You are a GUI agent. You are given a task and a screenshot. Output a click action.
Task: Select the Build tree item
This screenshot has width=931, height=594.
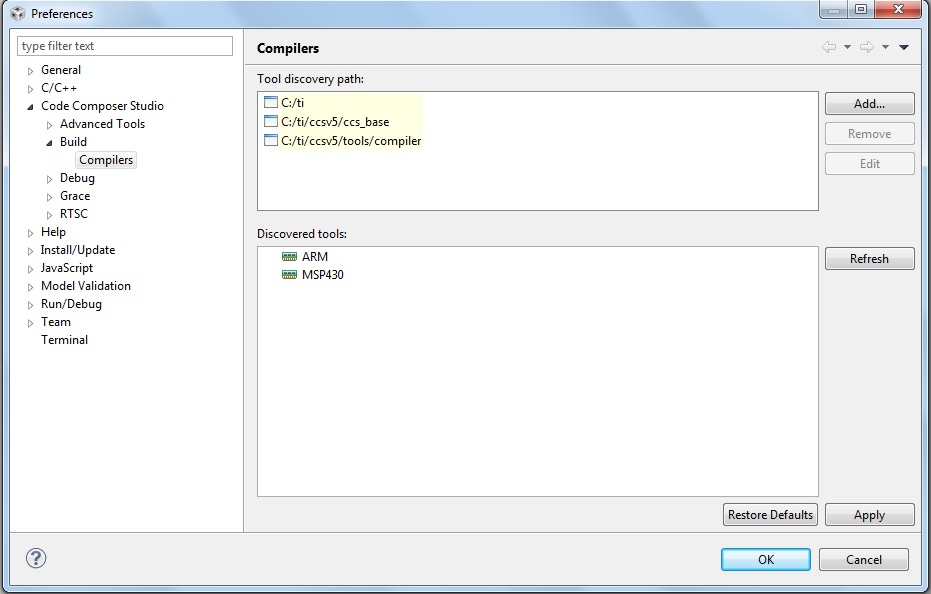click(x=73, y=141)
